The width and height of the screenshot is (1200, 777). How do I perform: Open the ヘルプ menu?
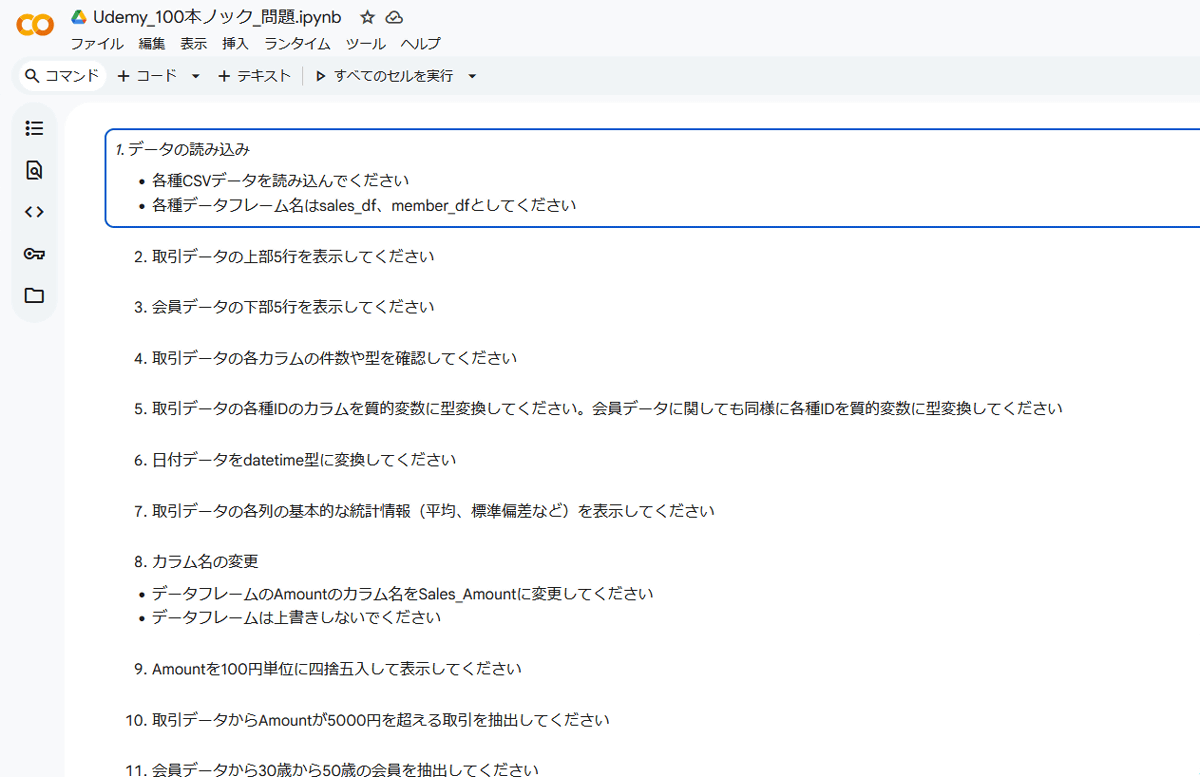tap(420, 44)
